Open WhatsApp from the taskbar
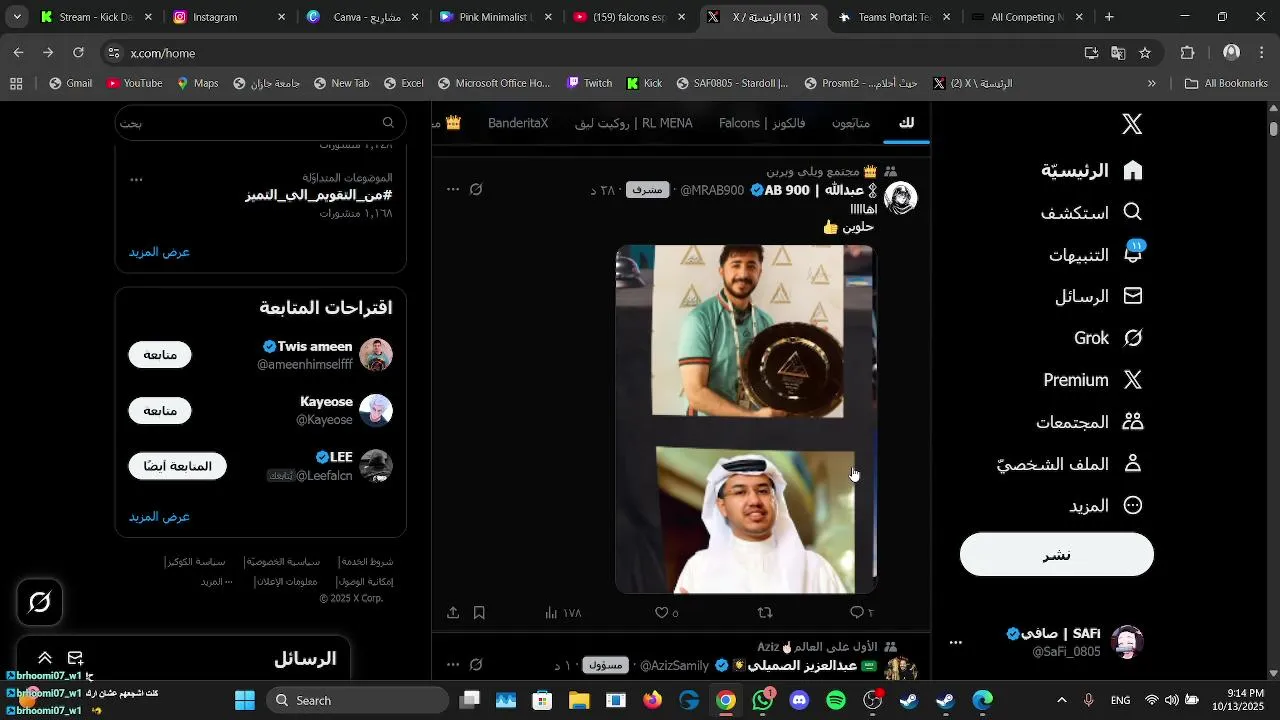This screenshot has height=720, width=1280. 763,700
